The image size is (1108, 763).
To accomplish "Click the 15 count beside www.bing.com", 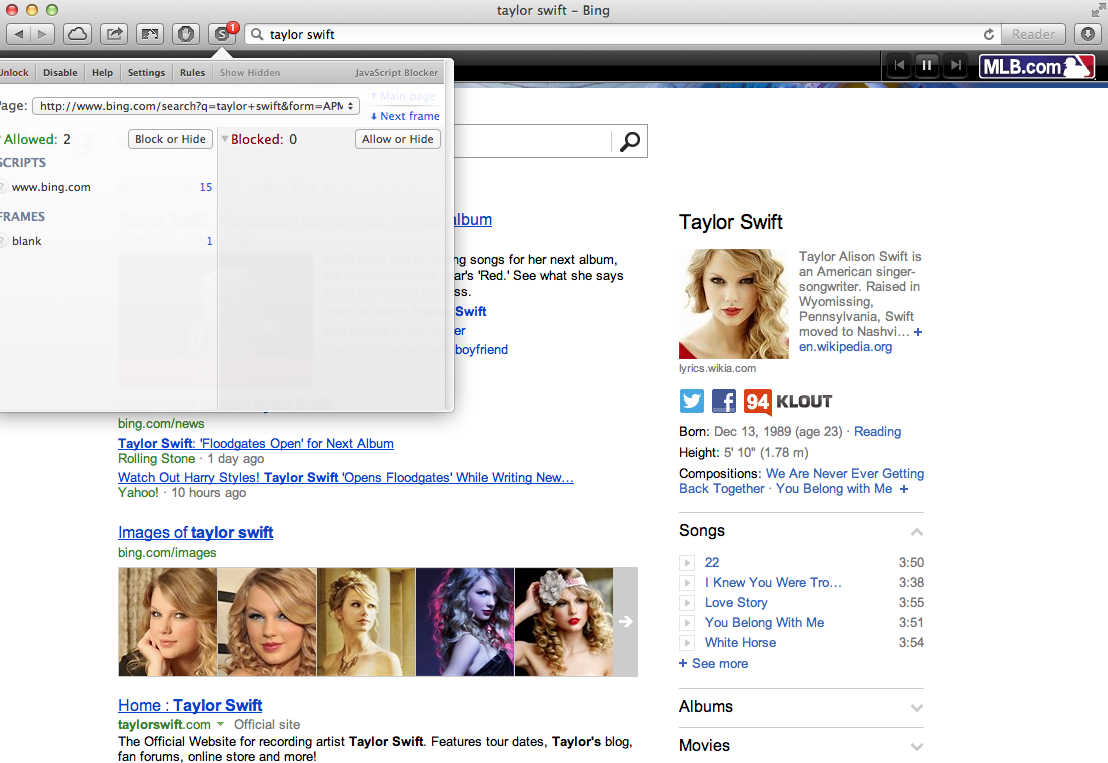I will [206, 187].
